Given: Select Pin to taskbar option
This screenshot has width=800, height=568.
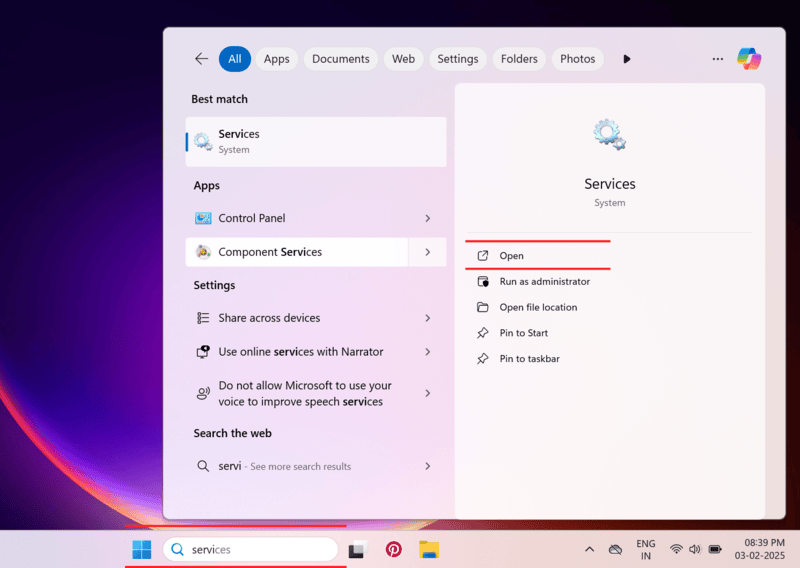Looking at the screenshot, I should pos(529,359).
